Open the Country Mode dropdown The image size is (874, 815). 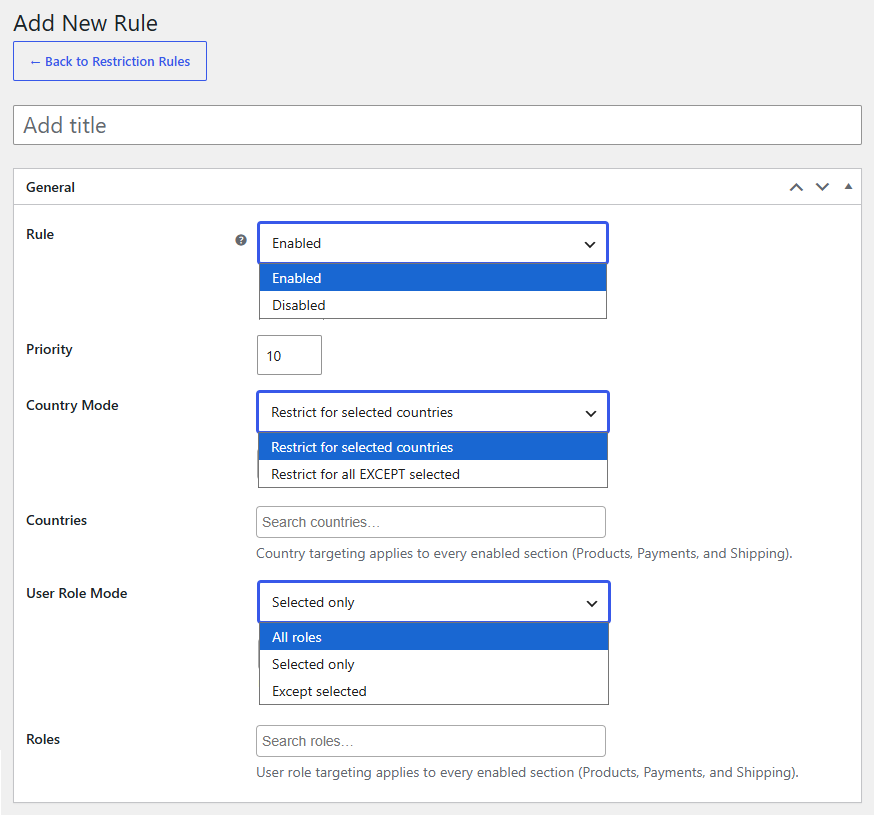coord(433,412)
